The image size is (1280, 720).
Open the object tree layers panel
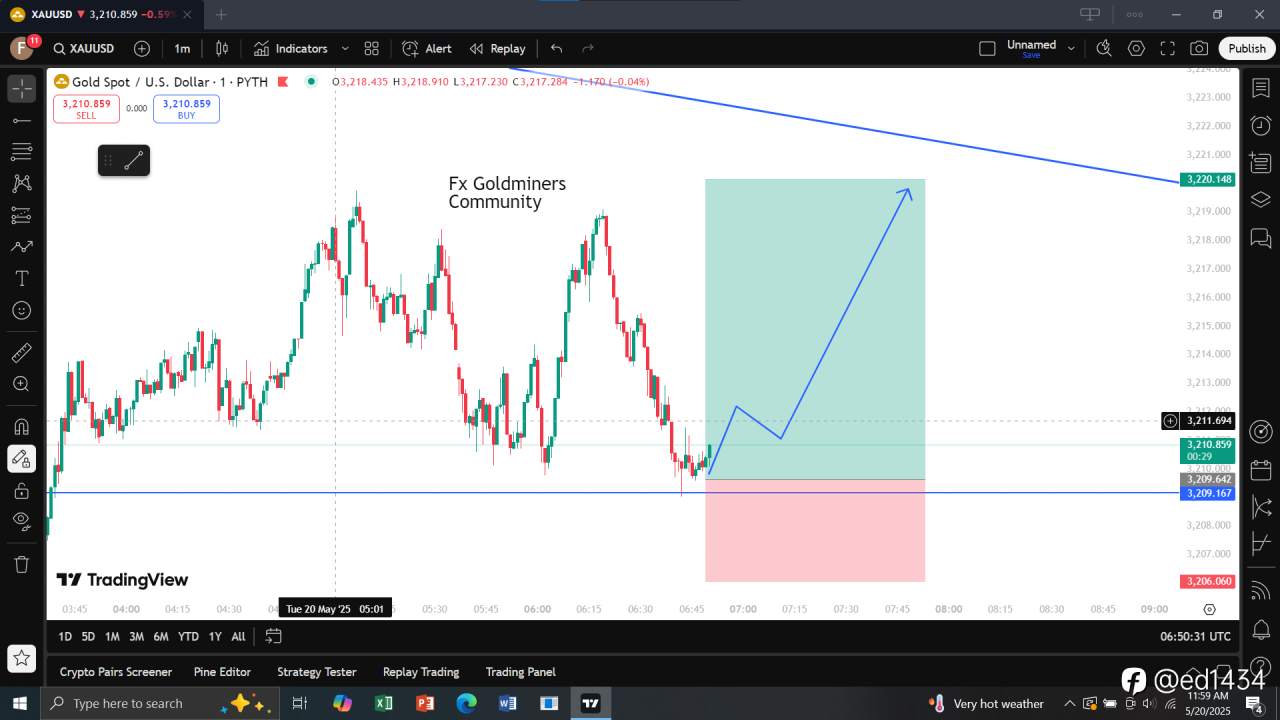[x=1261, y=200]
